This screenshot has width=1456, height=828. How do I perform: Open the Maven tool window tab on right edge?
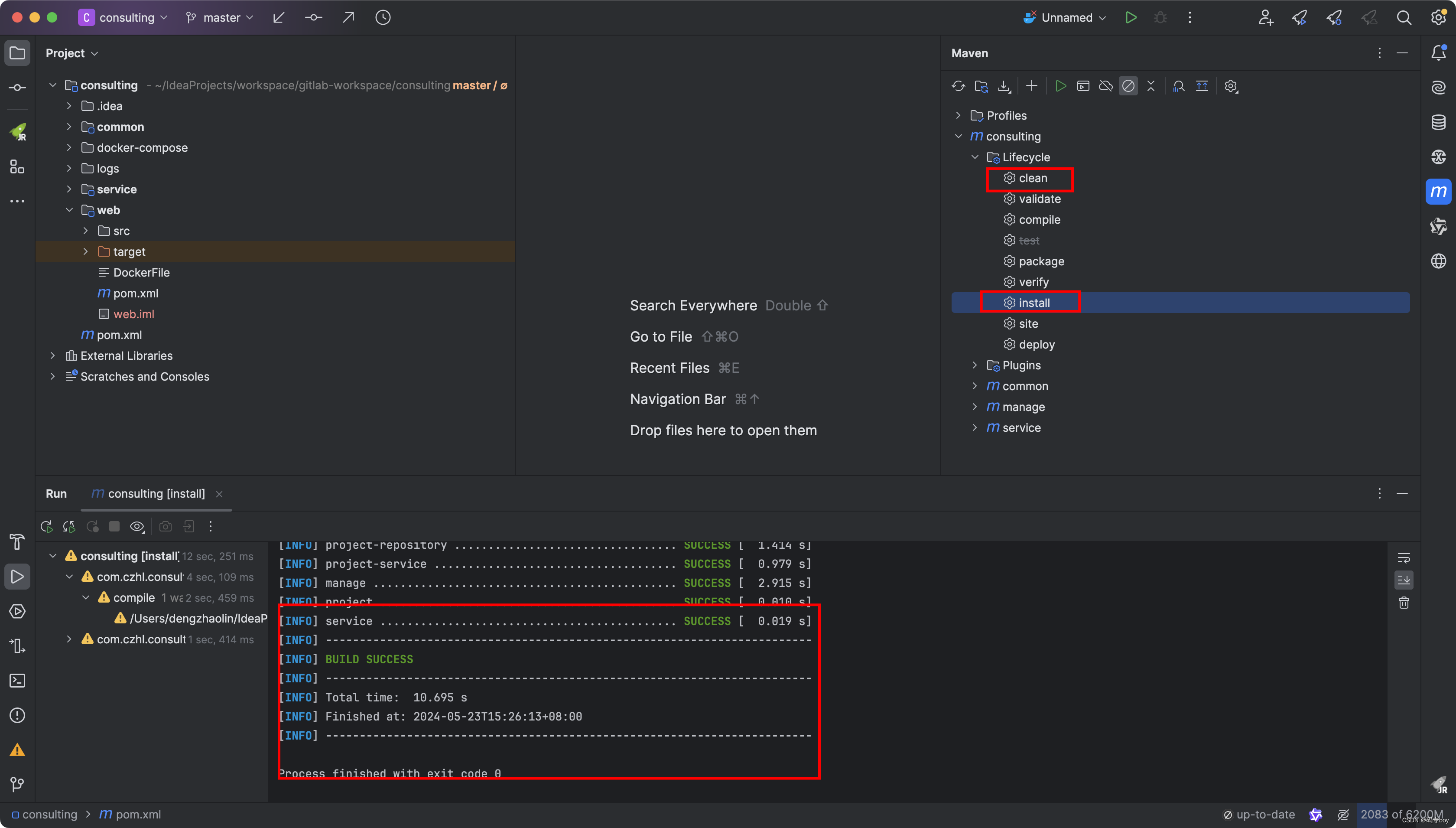(1438, 192)
